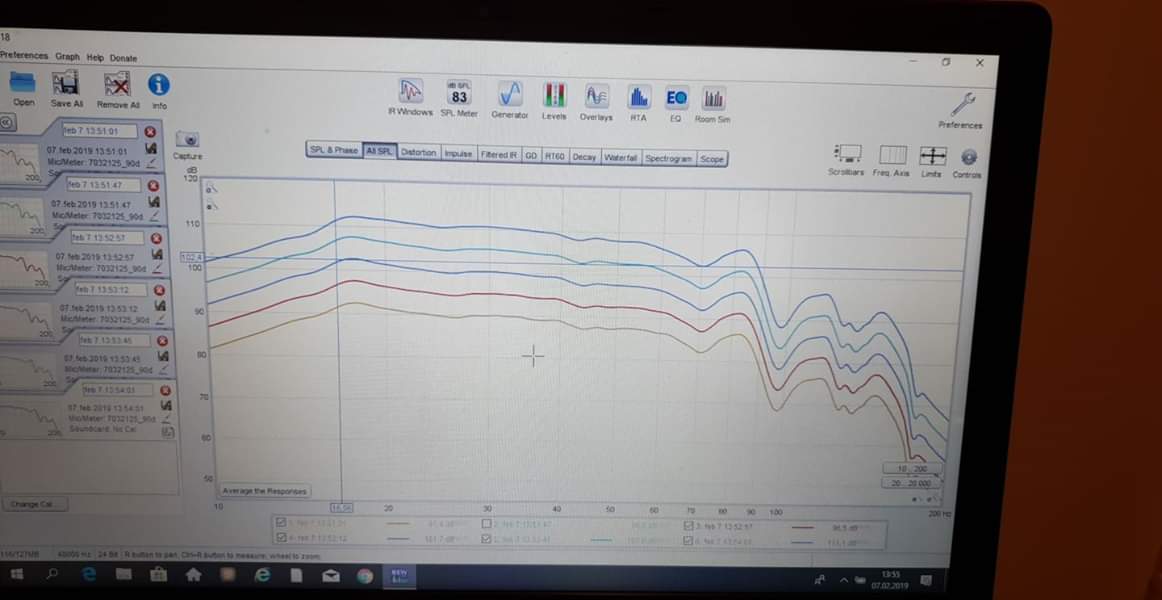Toggle the Freq. Axis icon
Image resolution: width=1162 pixels, height=600 pixels.
[893, 155]
